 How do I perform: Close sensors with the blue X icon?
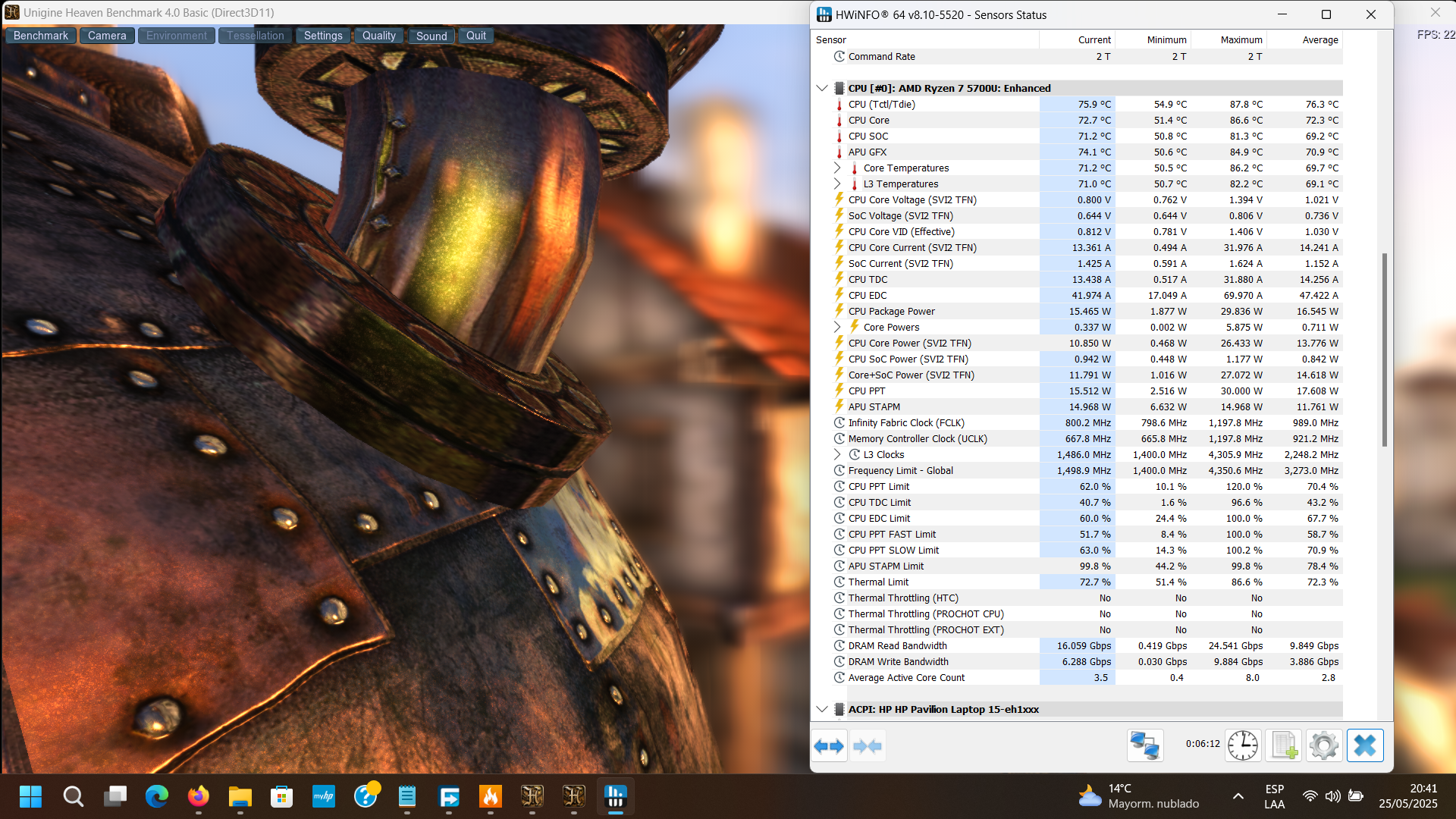(x=1365, y=746)
